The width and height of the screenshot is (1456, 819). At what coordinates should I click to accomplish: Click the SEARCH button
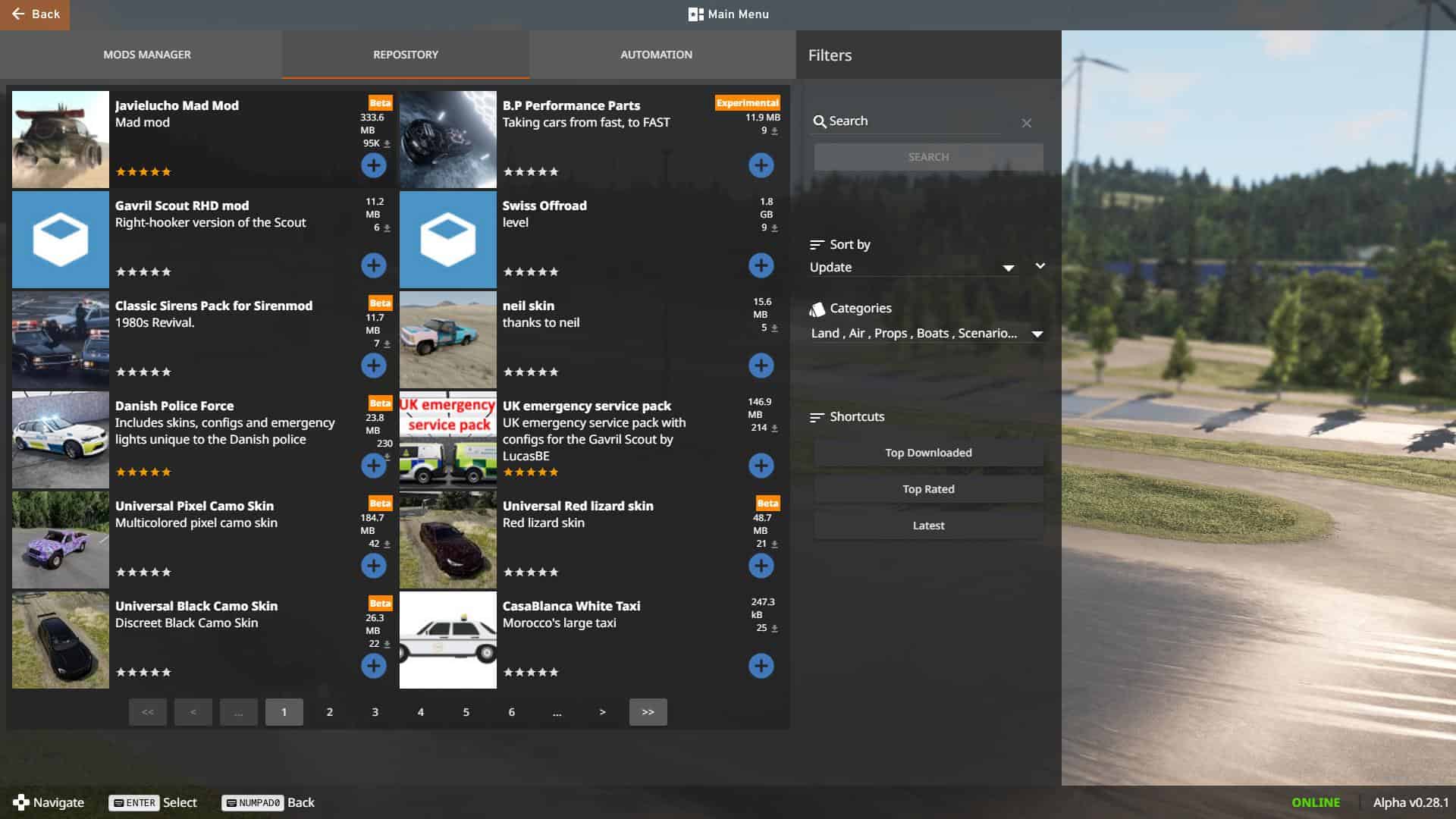coord(928,157)
